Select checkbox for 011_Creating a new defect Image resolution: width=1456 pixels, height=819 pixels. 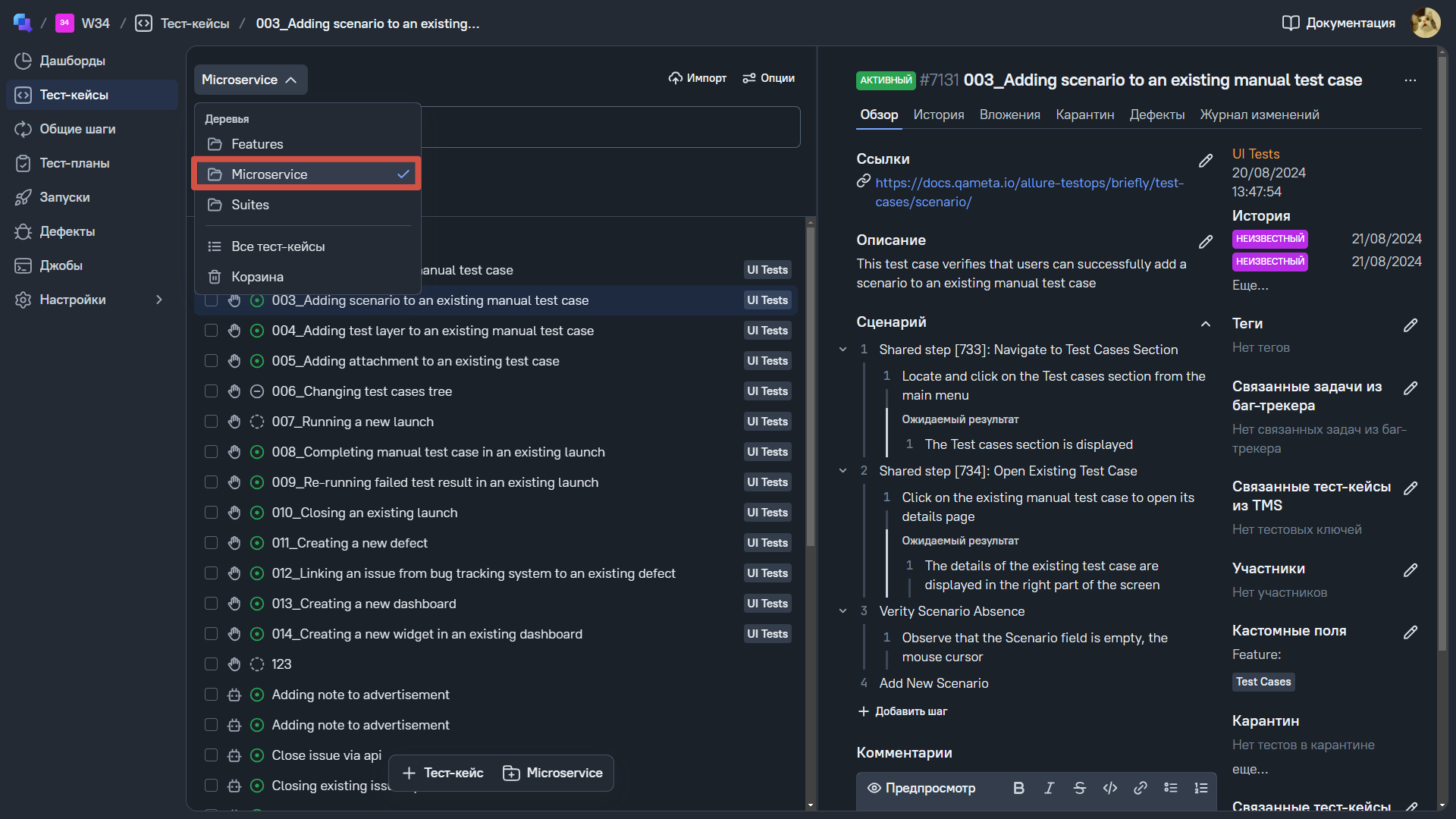(x=212, y=543)
